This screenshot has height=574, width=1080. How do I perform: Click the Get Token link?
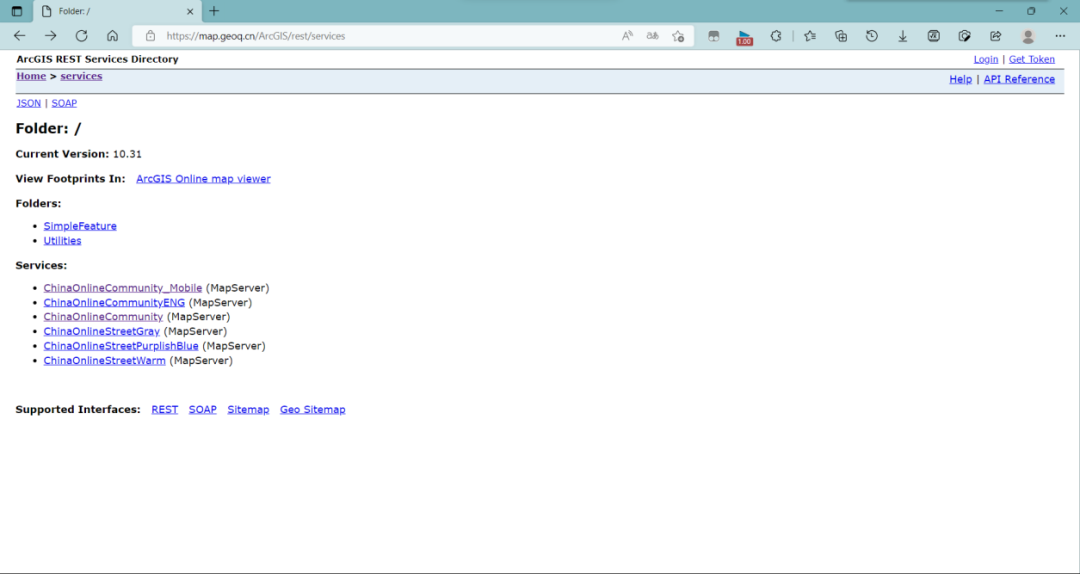pos(1032,59)
